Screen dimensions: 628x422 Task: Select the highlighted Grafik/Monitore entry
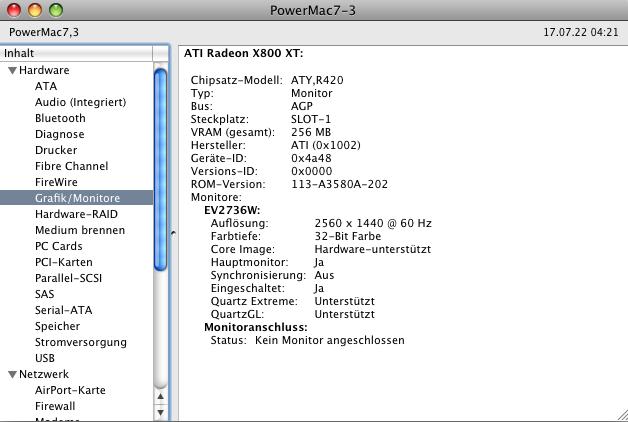click(76, 198)
